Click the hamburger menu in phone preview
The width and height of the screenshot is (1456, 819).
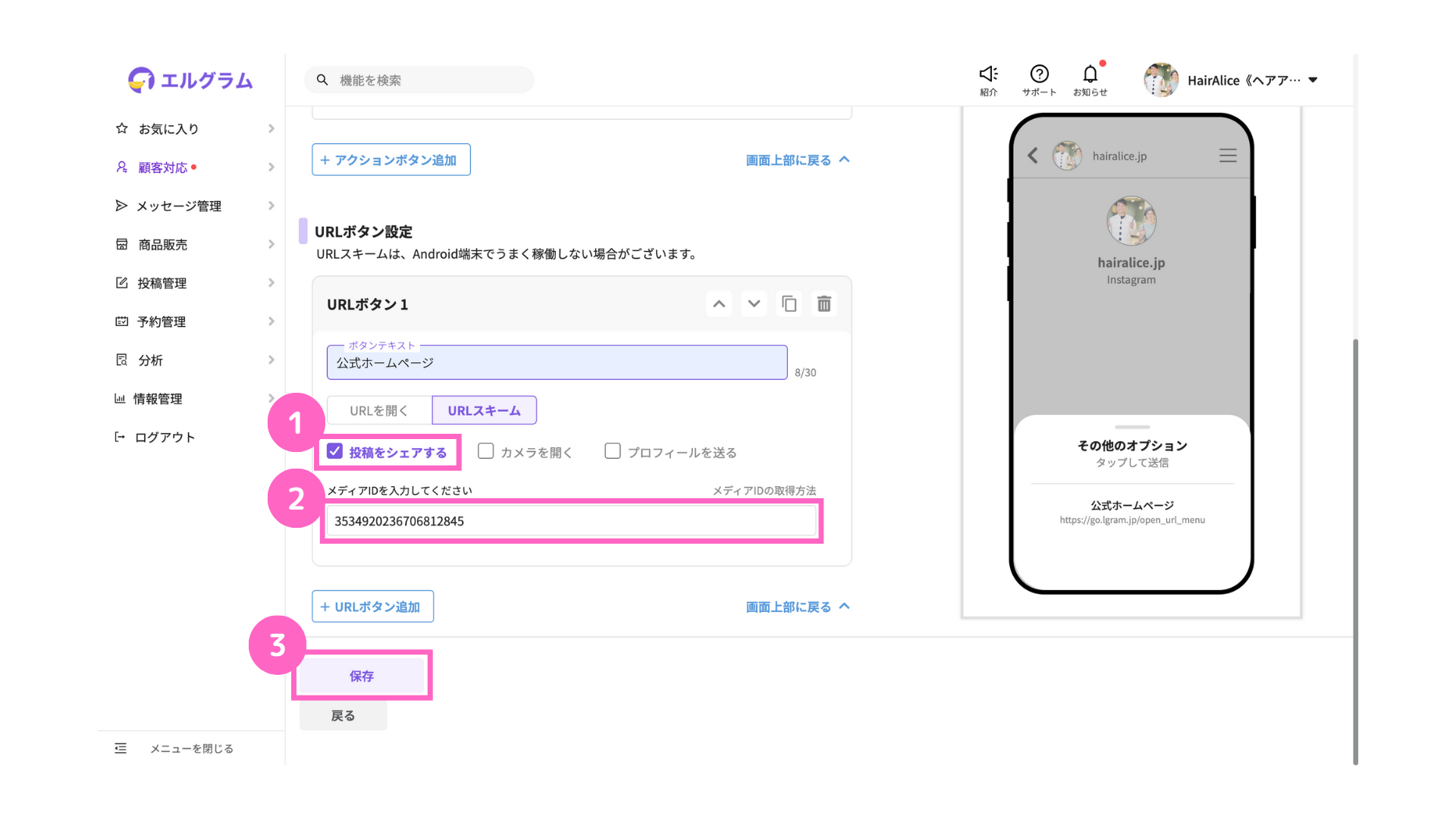(1228, 155)
